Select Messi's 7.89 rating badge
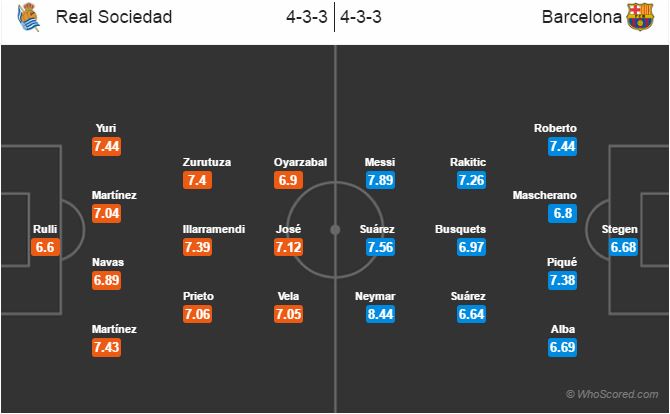Screen dimensions: 670x414 (380, 180)
